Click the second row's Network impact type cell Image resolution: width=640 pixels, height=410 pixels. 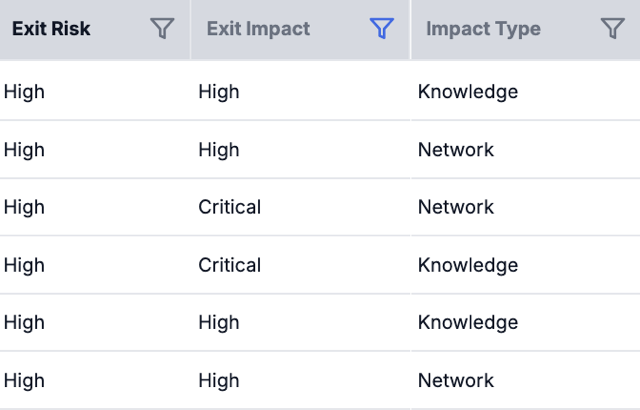[456, 150]
